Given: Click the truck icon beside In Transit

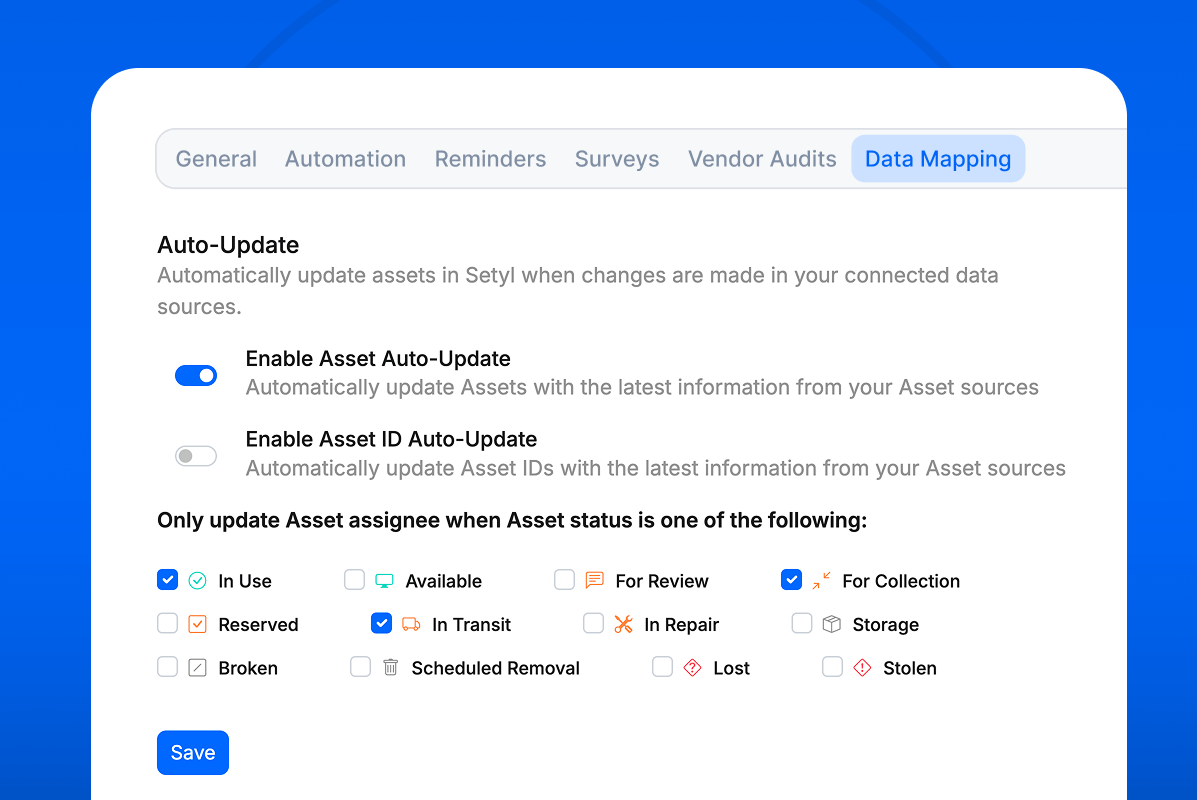Looking at the screenshot, I should click(410, 624).
